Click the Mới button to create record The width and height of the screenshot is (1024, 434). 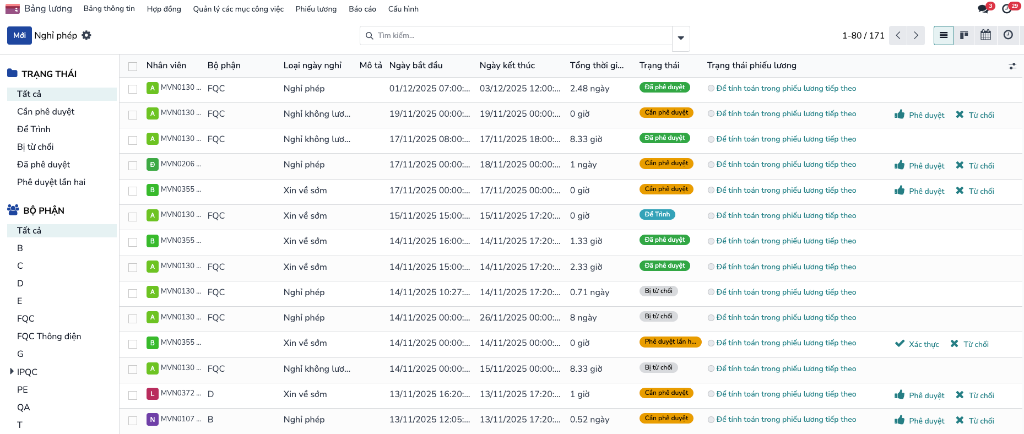(x=19, y=35)
